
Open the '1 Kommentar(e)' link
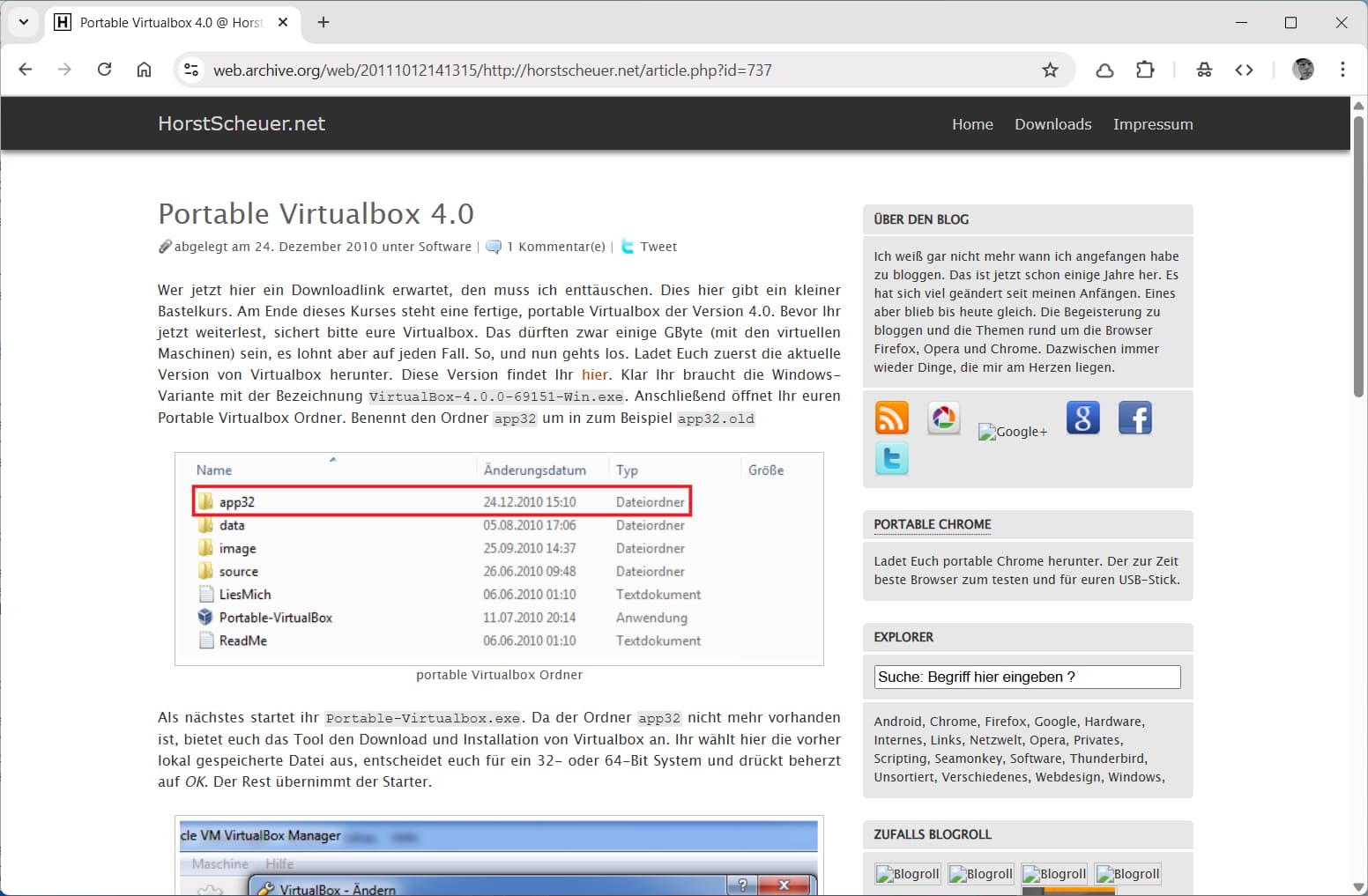(555, 247)
